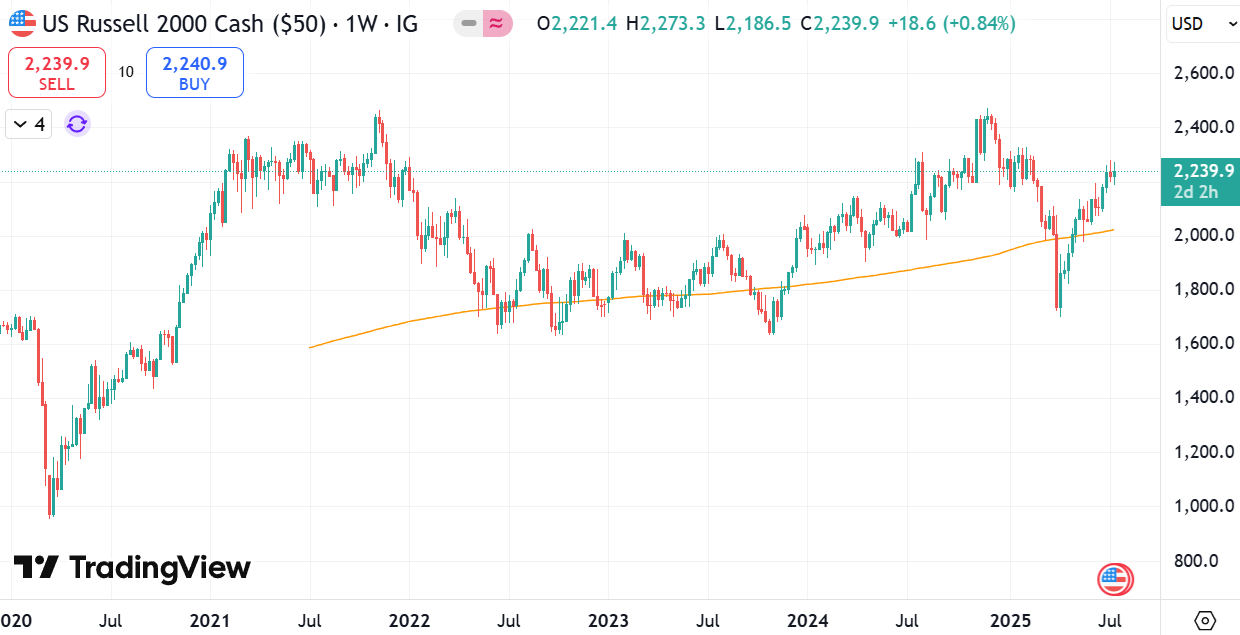
Task: Click the 2d 2h countdown under current price
Action: pyautogui.click(x=1196, y=193)
